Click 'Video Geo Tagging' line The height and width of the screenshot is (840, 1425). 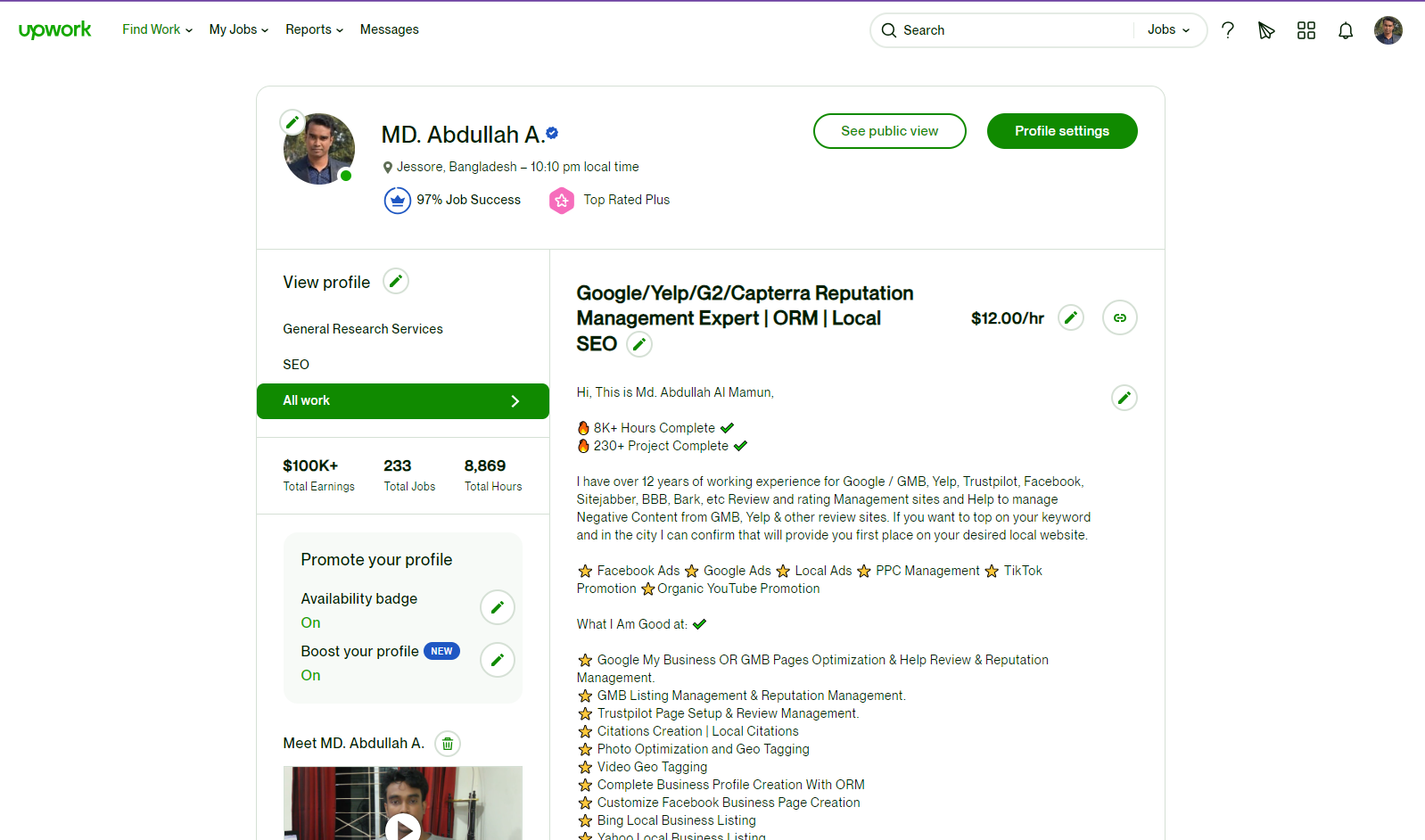click(642, 767)
